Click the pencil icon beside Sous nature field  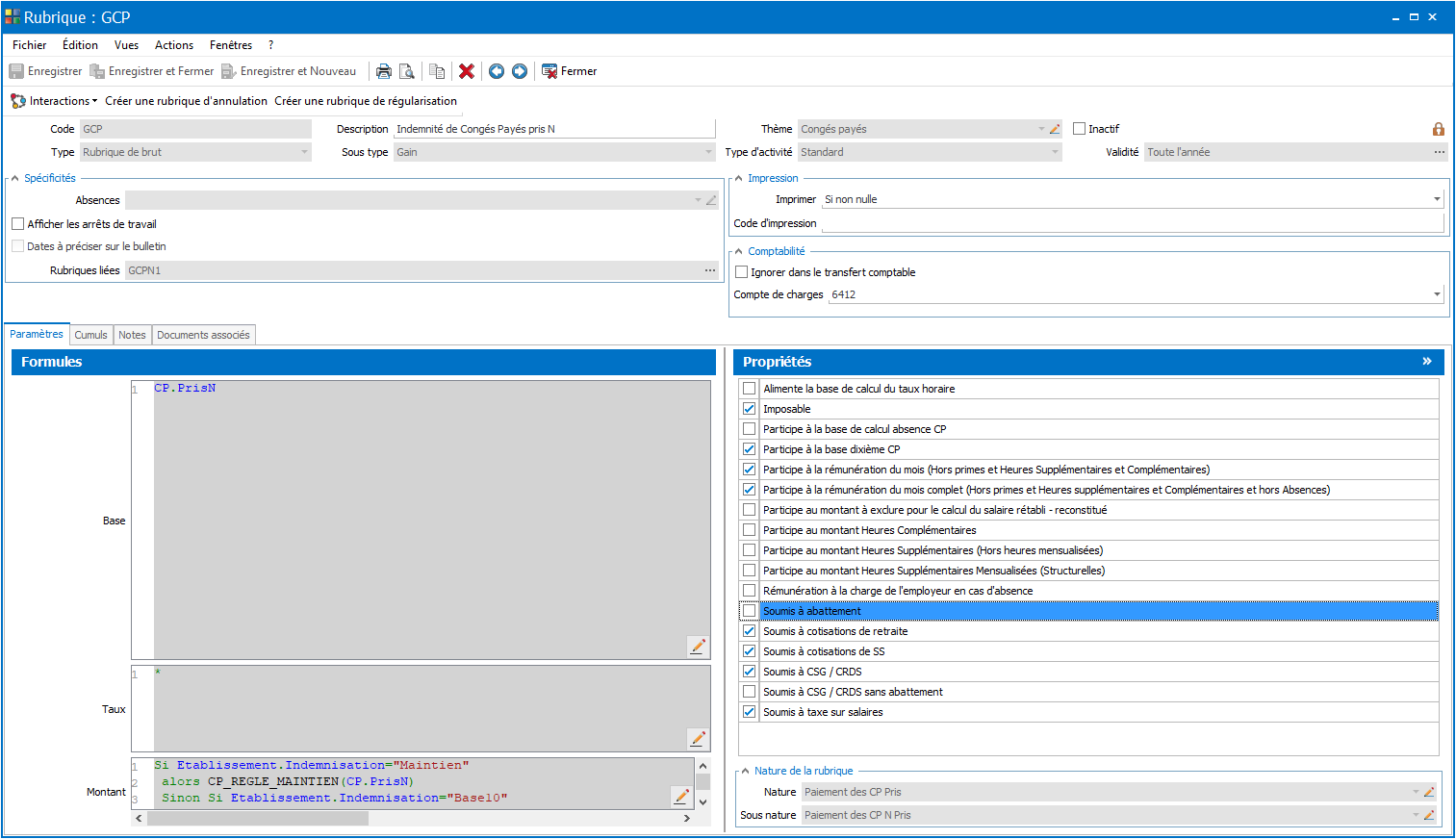(1429, 815)
